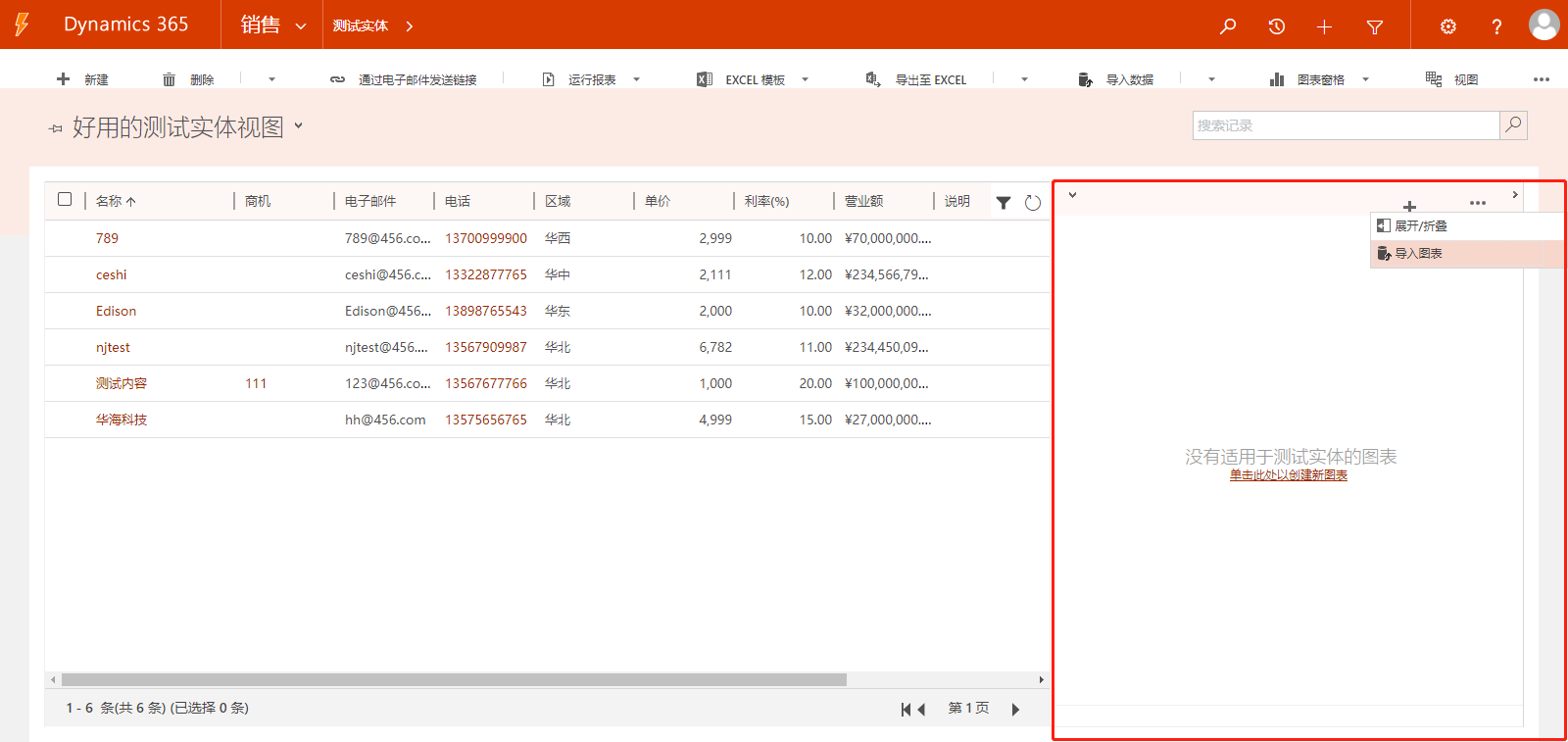The height and width of the screenshot is (742, 1568).
Task: Toggle the select-all checkbox in grid header
Action: tap(65, 199)
